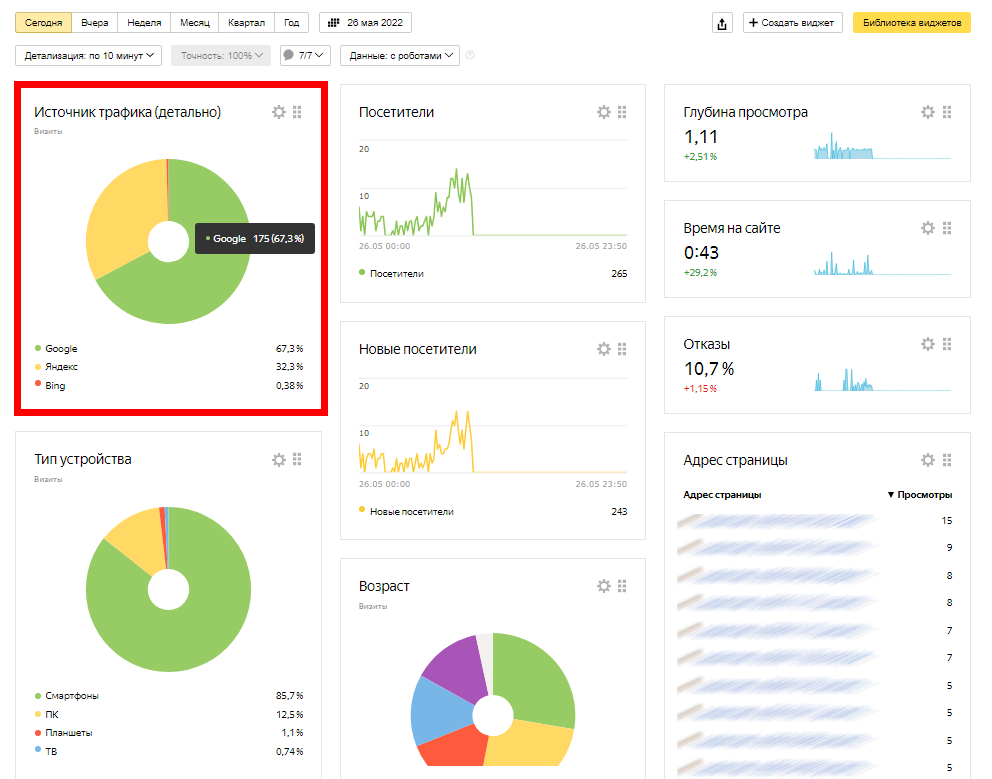992x779 pixels.
Task: Toggle Bing legend entry in traffic sources
Action: pyautogui.click(x=55, y=385)
